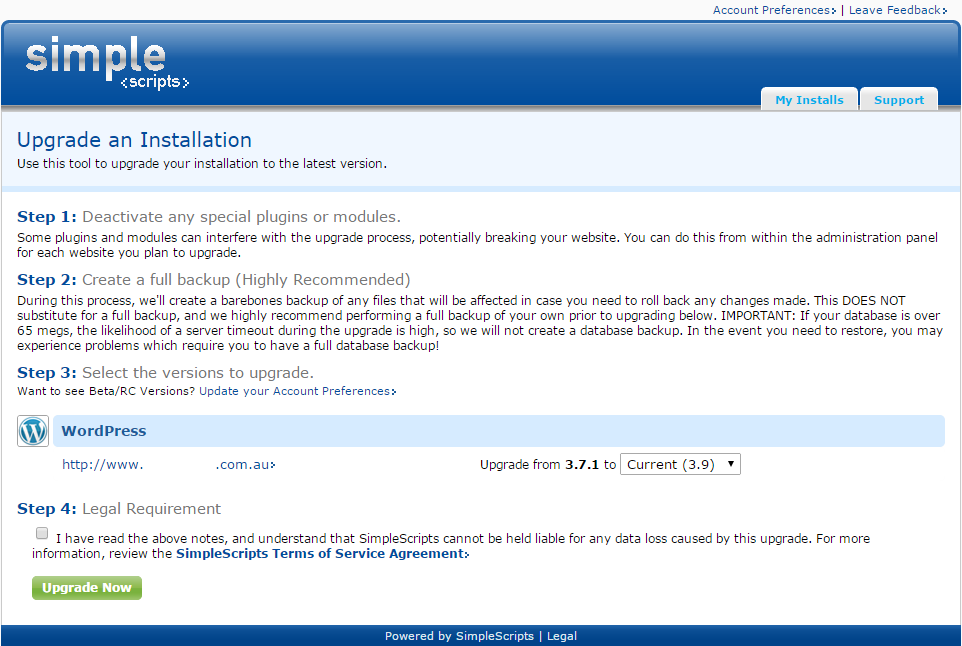Tick the legal agreement checkbox

[42, 533]
